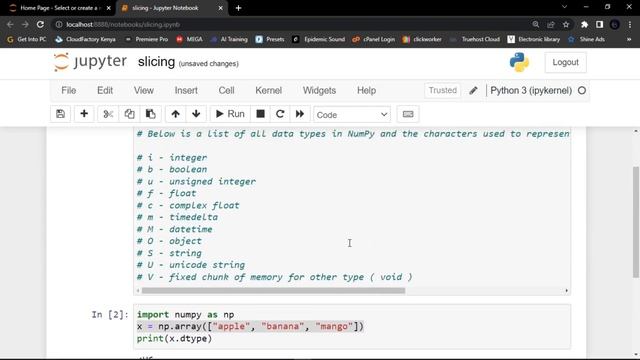
Task: Open the tab search chevron in title bar
Action: click(564, 7)
